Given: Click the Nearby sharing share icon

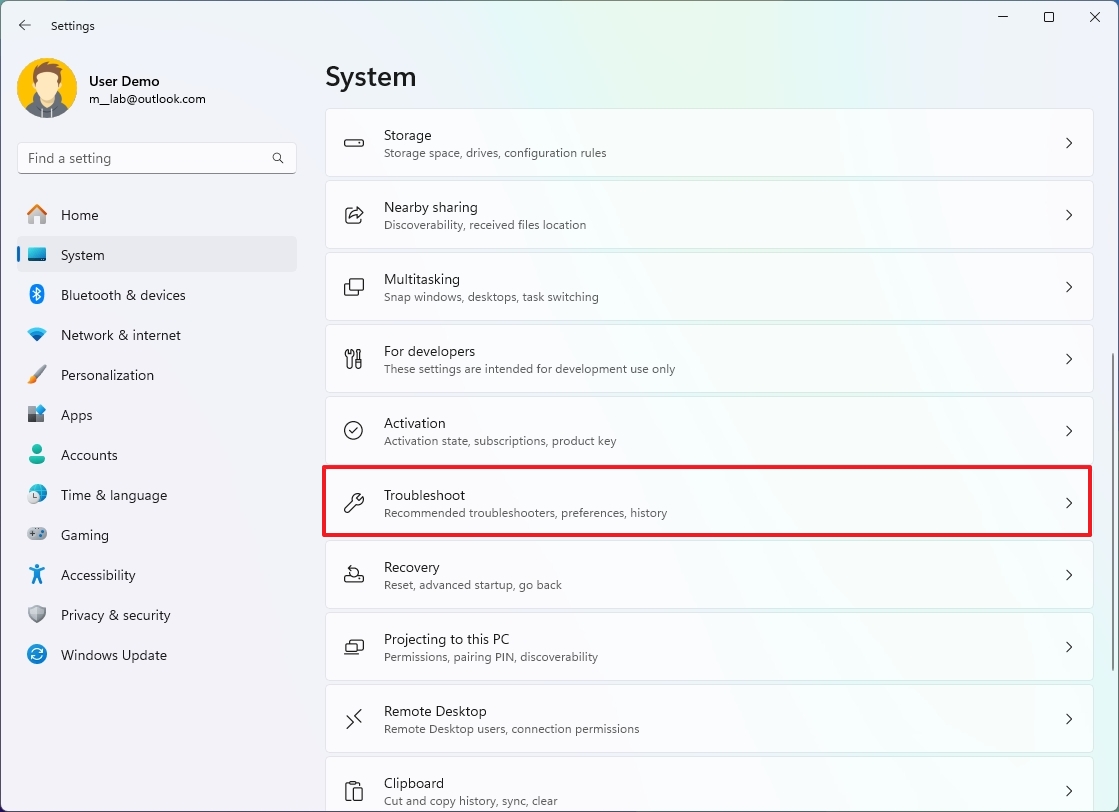Looking at the screenshot, I should (354, 215).
